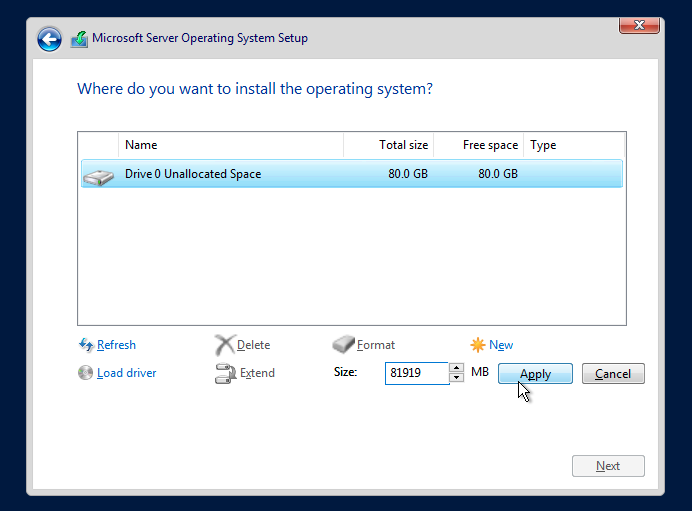692x511 pixels.
Task: Click the Name column header
Action: (x=231, y=145)
